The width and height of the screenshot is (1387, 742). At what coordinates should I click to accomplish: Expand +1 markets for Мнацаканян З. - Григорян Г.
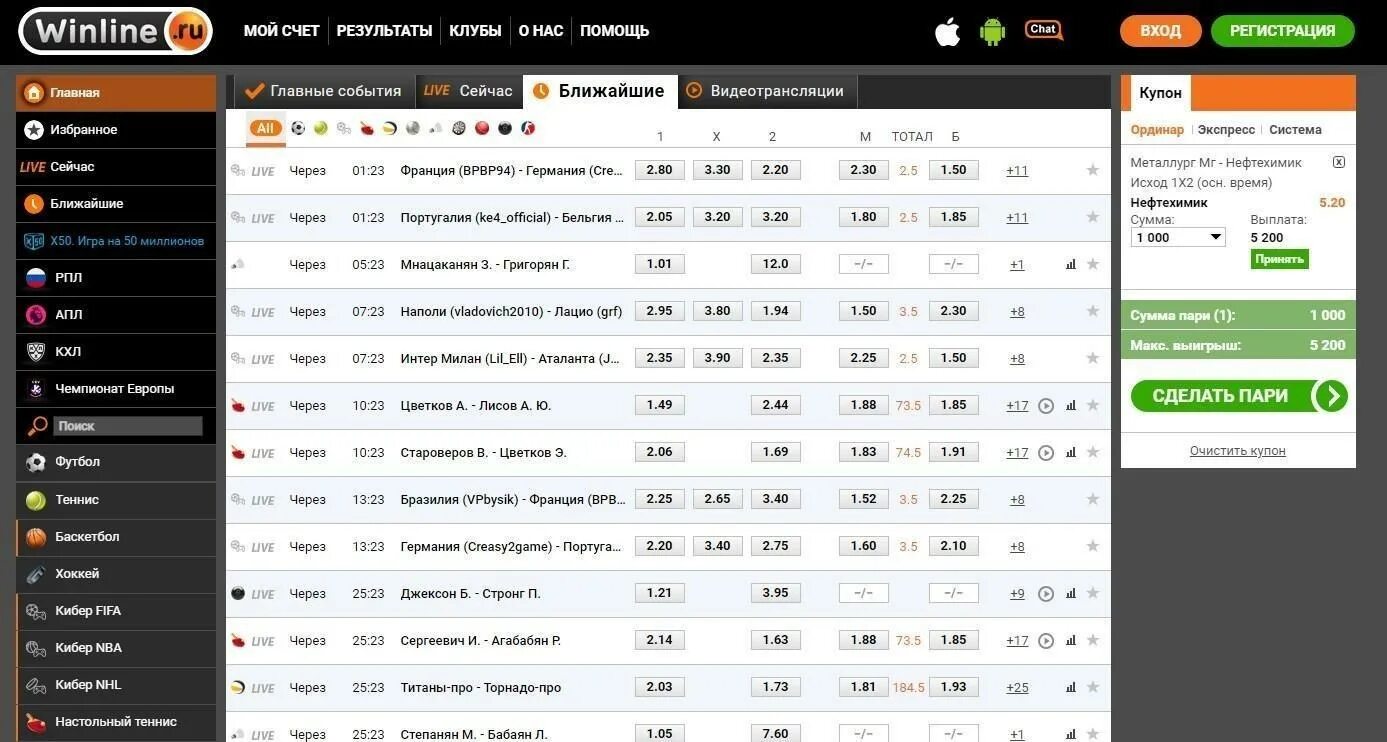coord(1017,265)
